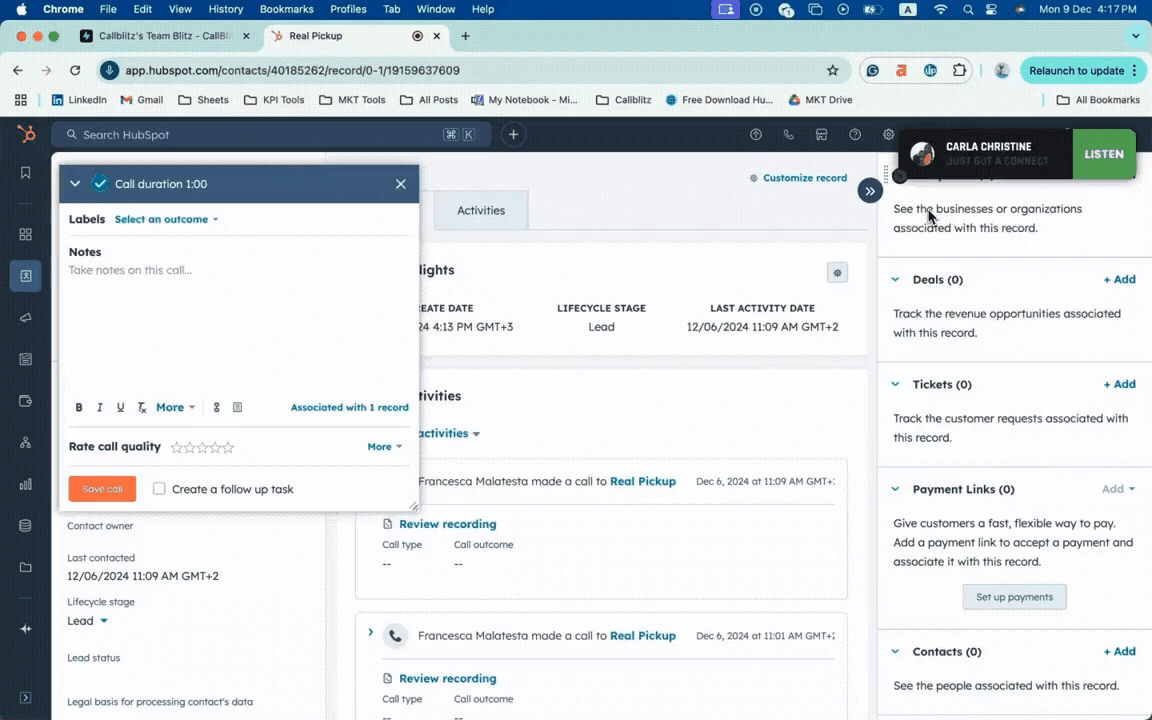Viewport: 1152px width, 720px height.
Task: Open Breeze AI sparkle icon in sidebar
Action: pos(26,629)
